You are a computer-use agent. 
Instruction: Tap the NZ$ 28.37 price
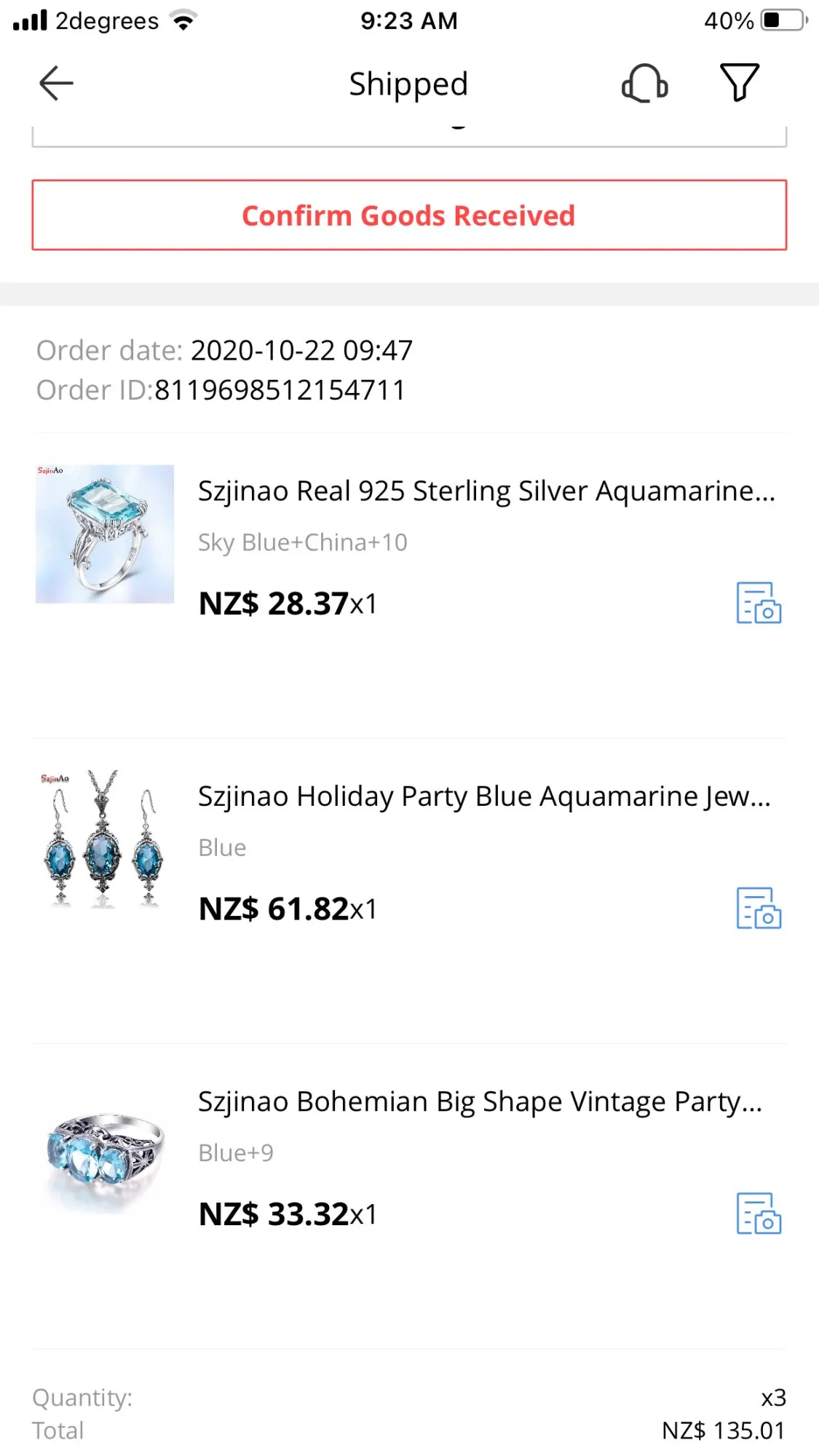tap(274, 604)
